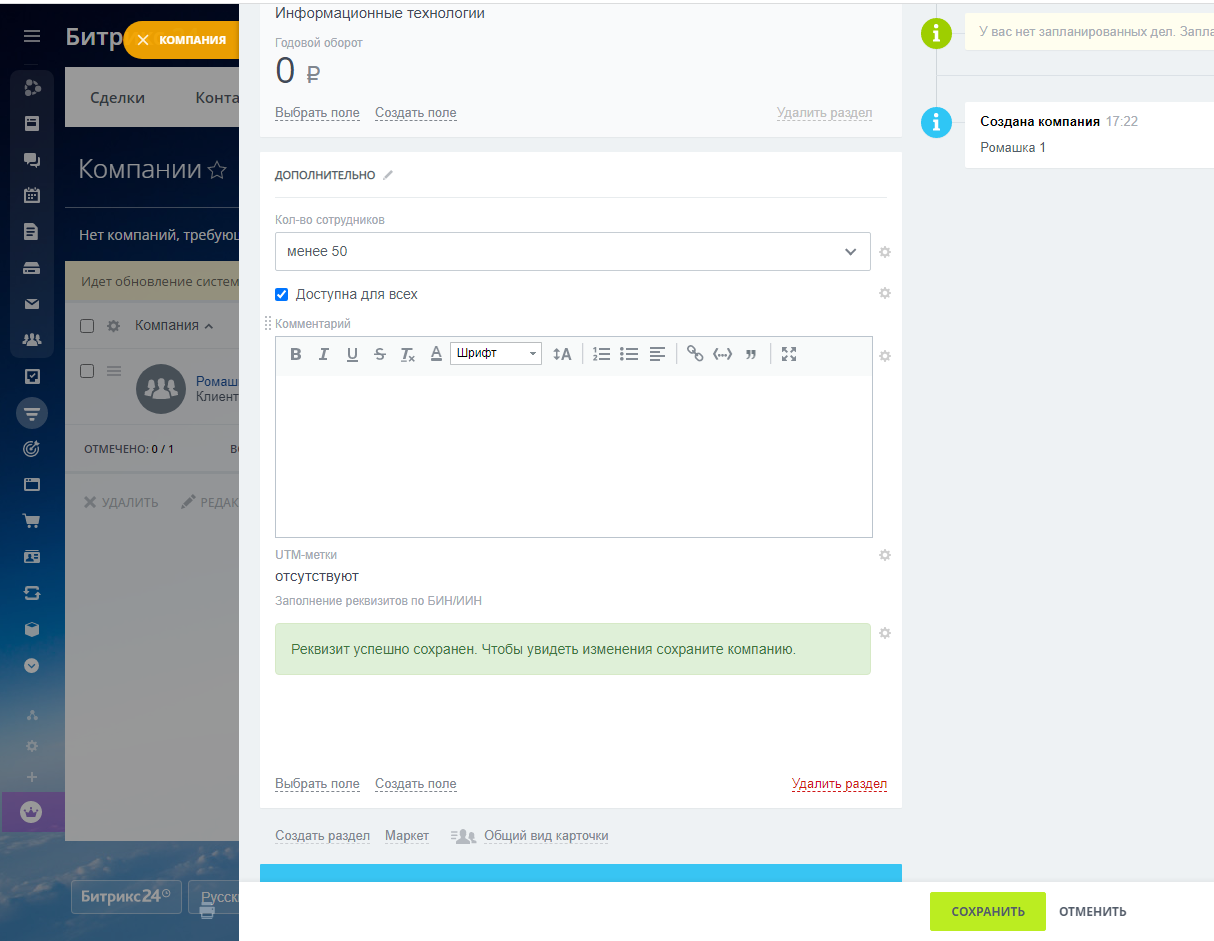Viewport: 1214px width, 941px height.
Task: Open the Кол-во сотрудников dropdown
Action: coord(573,251)
